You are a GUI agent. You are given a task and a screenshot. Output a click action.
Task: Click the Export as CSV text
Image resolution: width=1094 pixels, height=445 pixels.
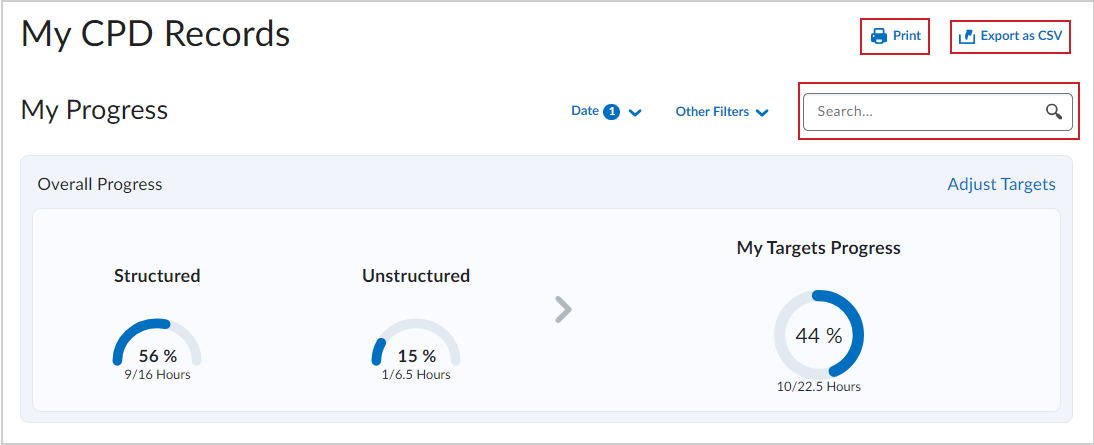click(1021, 36)
